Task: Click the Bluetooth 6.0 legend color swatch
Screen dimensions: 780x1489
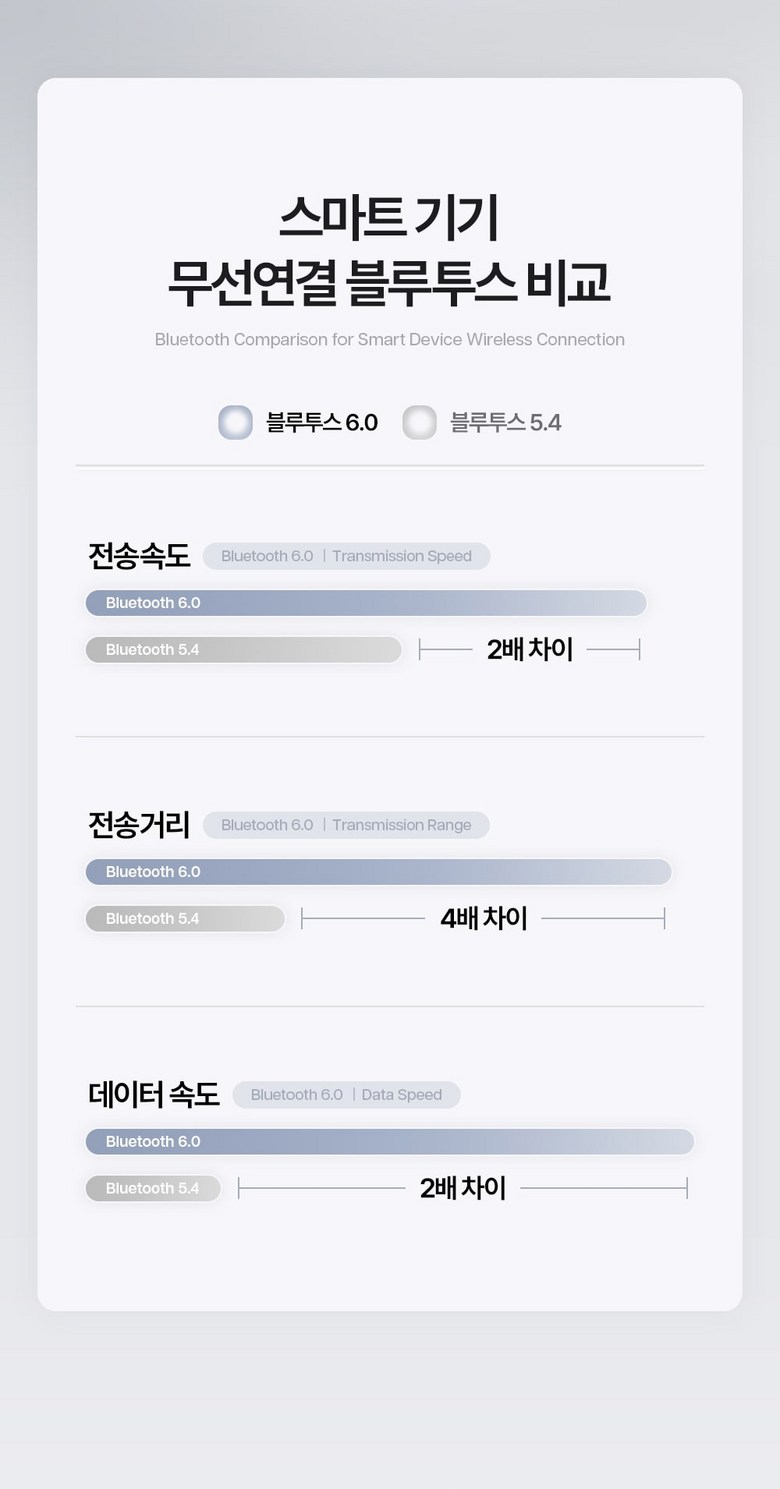Action: click(235, 422)
